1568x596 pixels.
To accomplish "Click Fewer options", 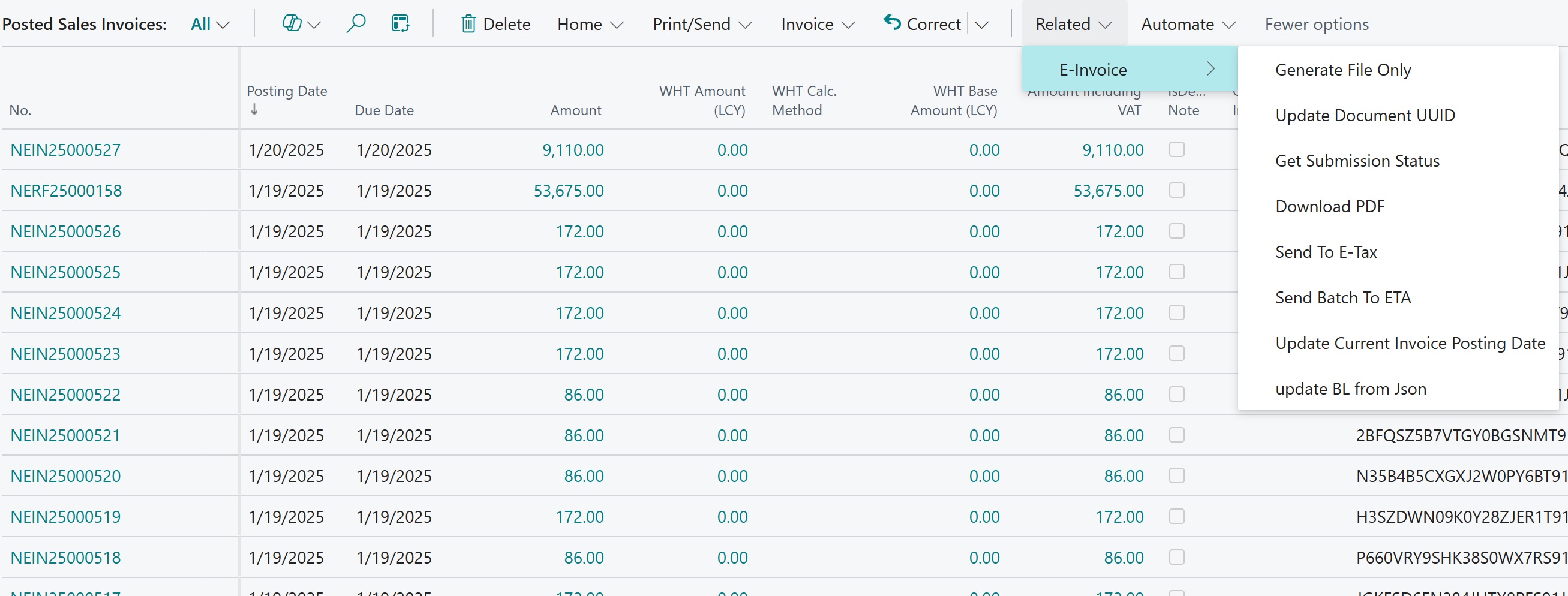I will tap(1316, 24).
